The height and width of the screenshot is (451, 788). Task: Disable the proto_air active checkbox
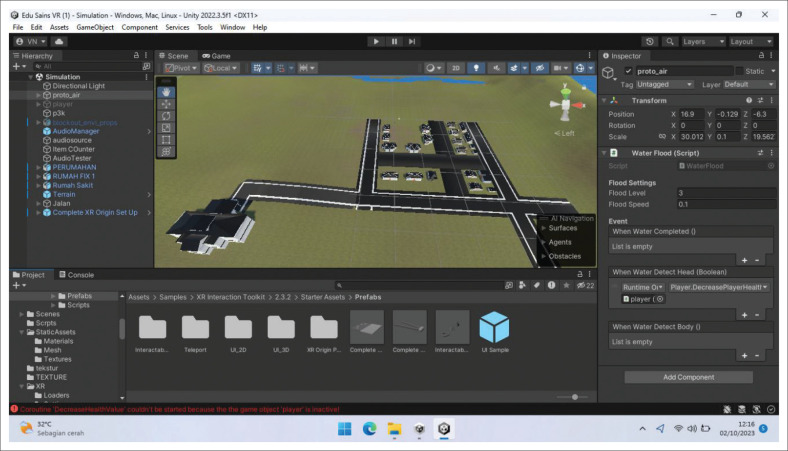[x=628, y=71]
